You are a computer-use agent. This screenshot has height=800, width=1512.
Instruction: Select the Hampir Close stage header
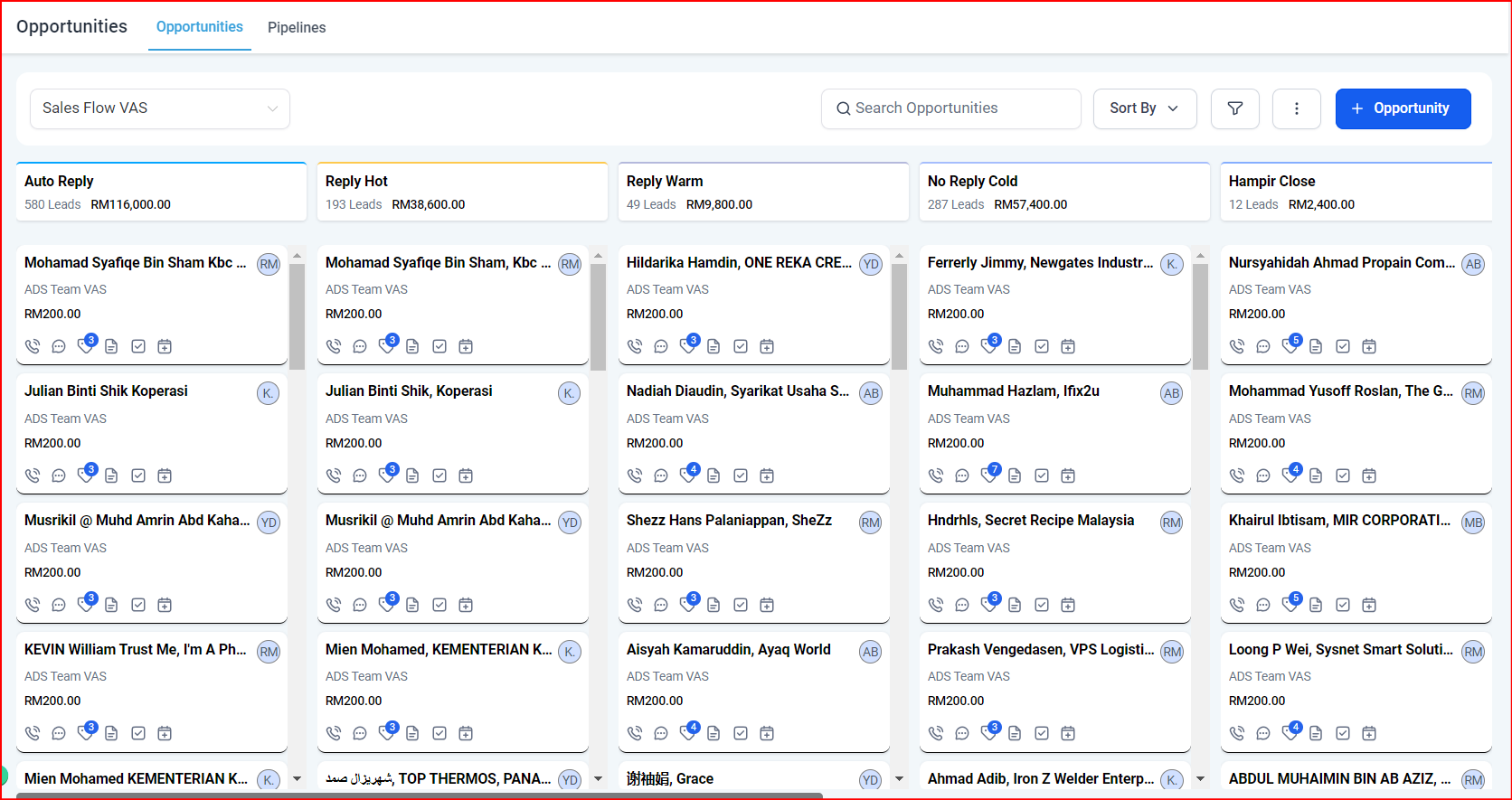1356,192
